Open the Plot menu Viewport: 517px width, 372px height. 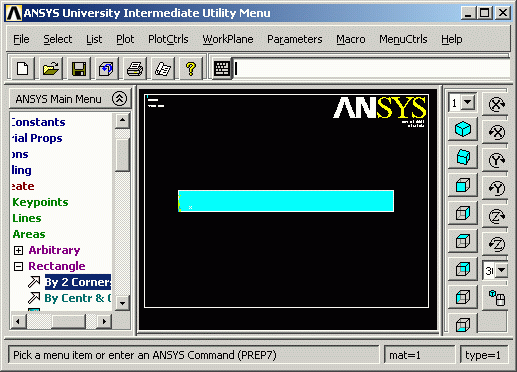[x=125, y=39]
